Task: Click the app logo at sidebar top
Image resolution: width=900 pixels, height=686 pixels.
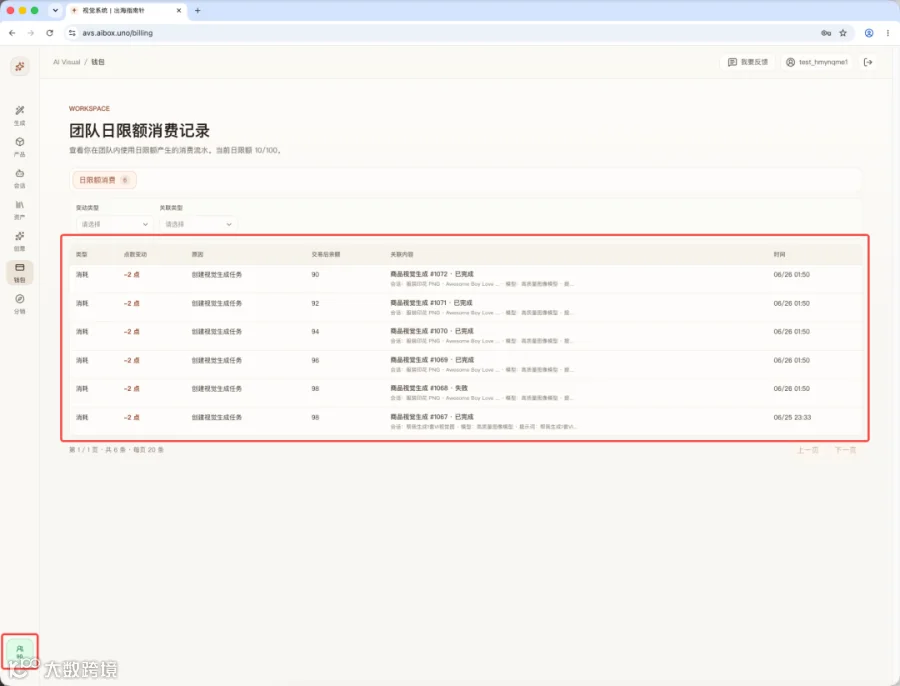Action: click(x=20, y=67)
